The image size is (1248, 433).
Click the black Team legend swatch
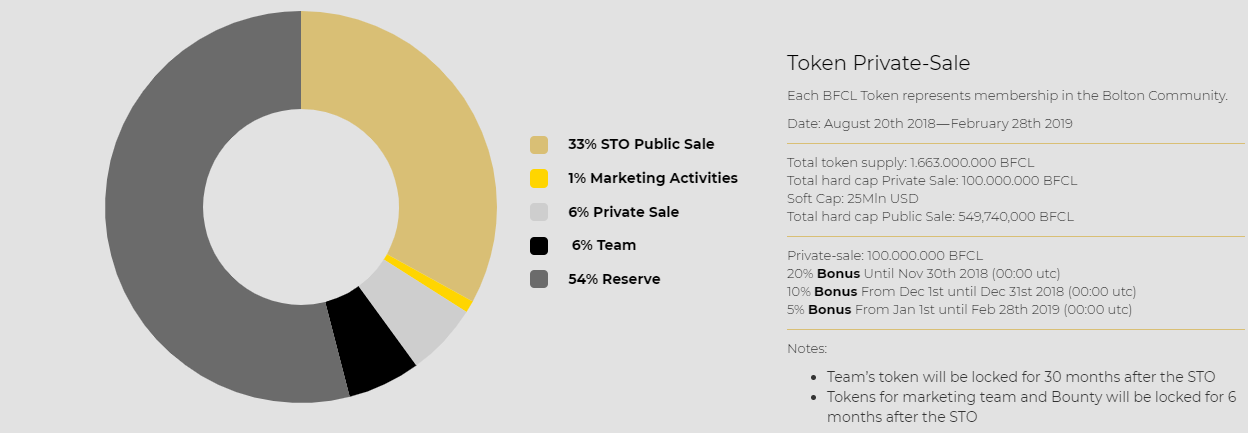(x=539, y=246)
